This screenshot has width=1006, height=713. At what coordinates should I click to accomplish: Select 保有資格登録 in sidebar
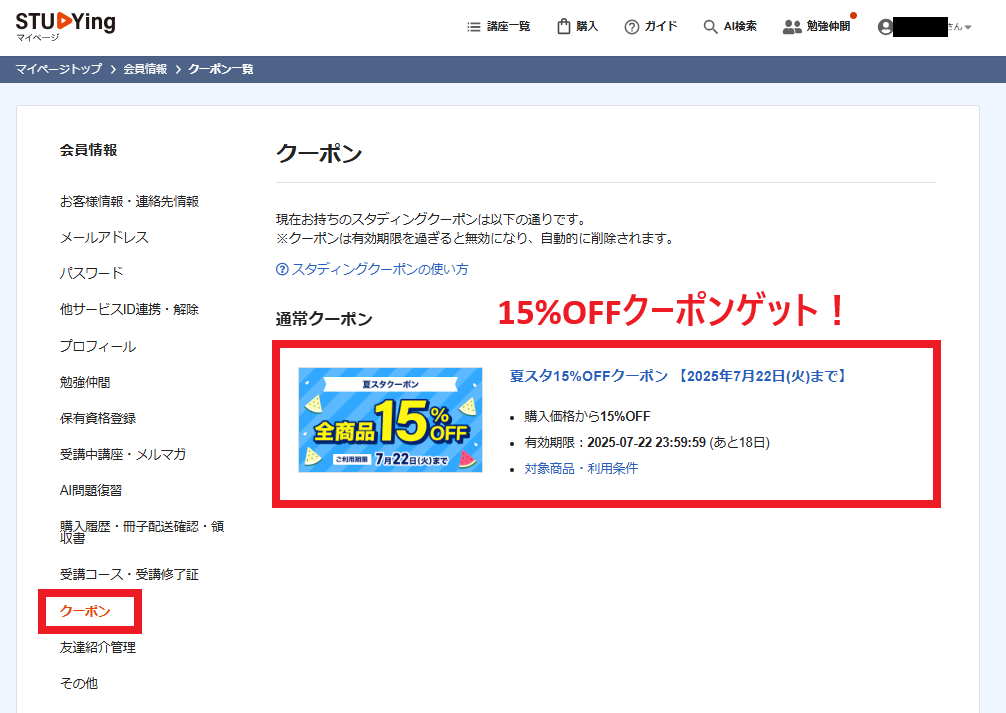coord(98,418)
